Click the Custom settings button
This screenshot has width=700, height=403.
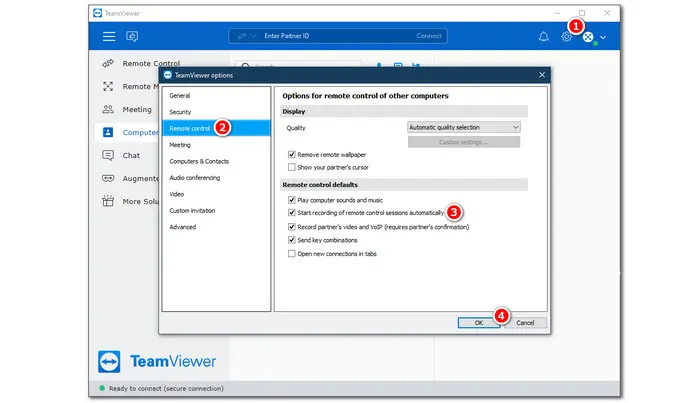(x=463, y=142)
